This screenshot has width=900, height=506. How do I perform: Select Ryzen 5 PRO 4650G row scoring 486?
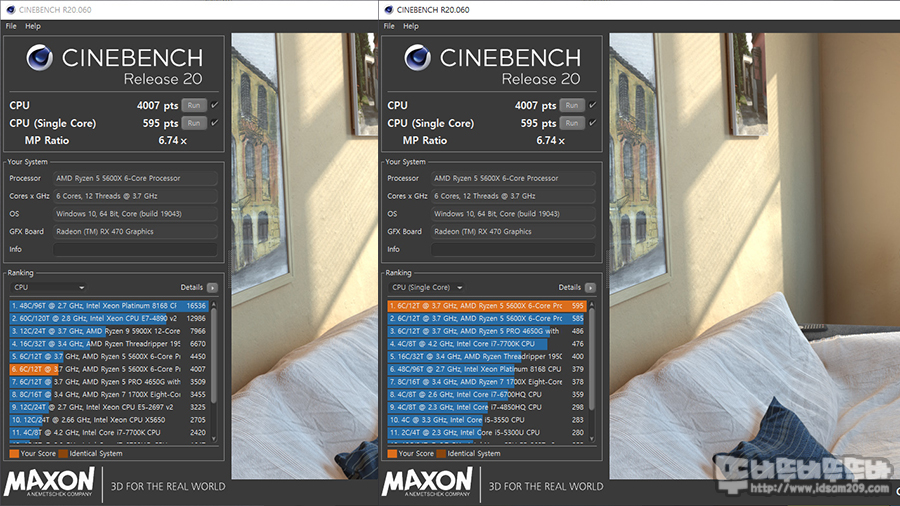487,331
